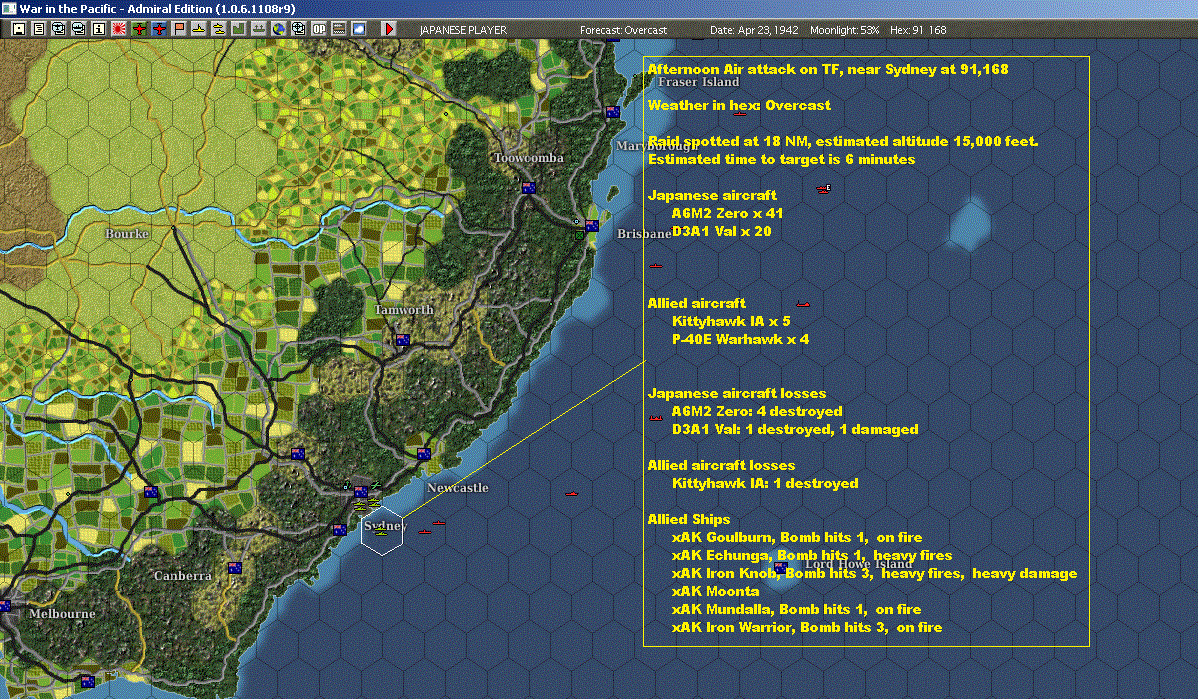Click the Toowoomba city label
The height and width of the screenshot is (699, 1198).
click(529, 157)
